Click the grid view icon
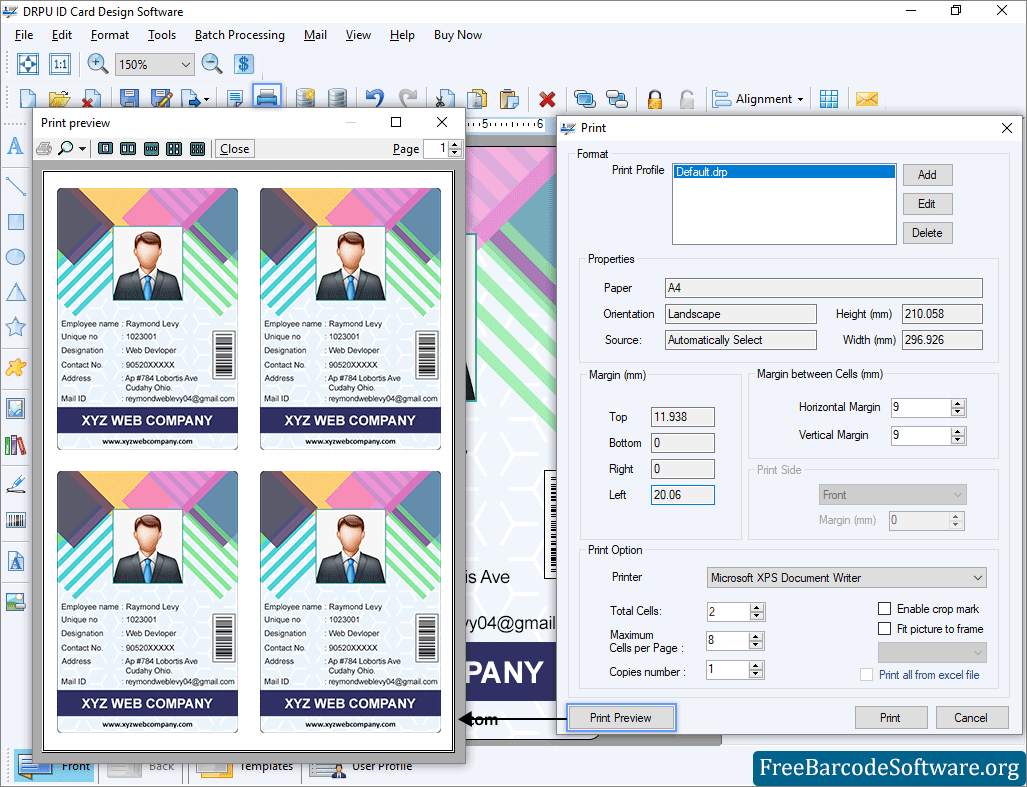The image size is (1027, 787). [x=829, y=99]
